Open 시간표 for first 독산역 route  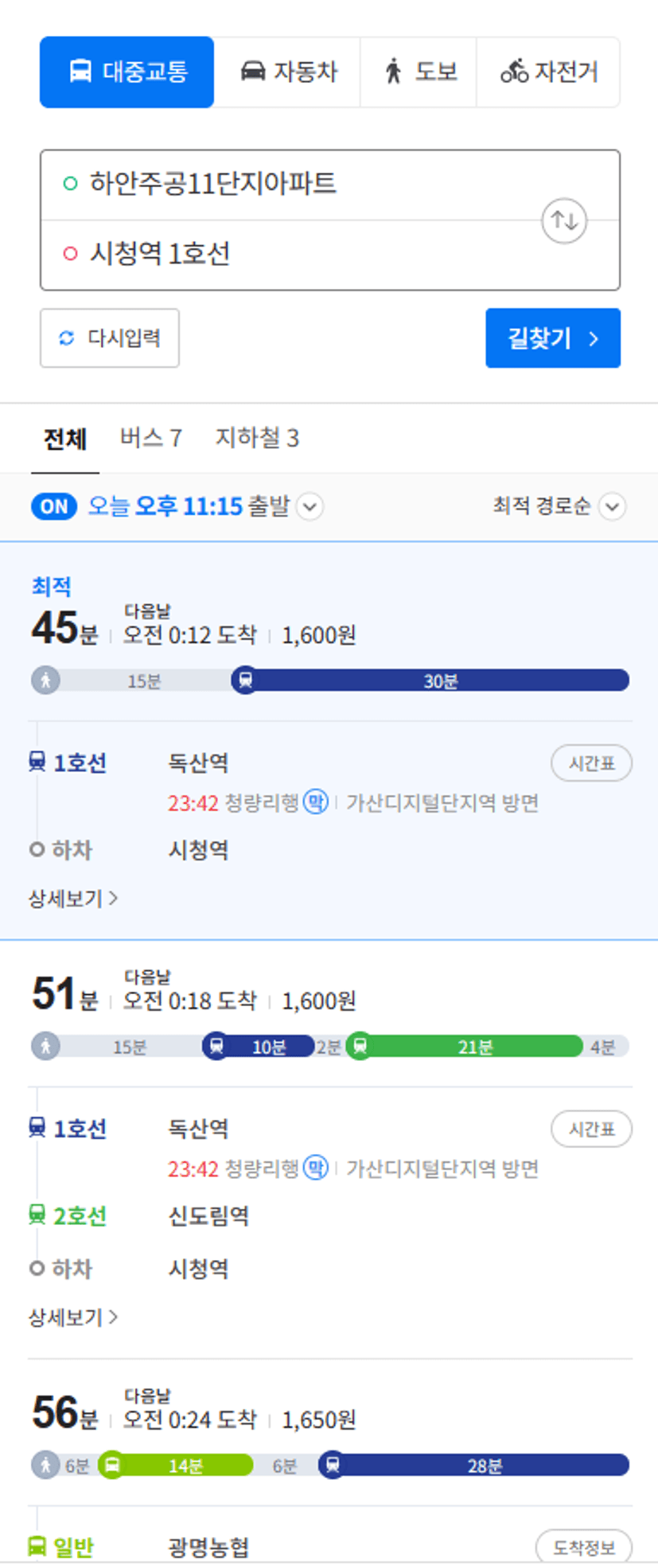coord(591,763)
